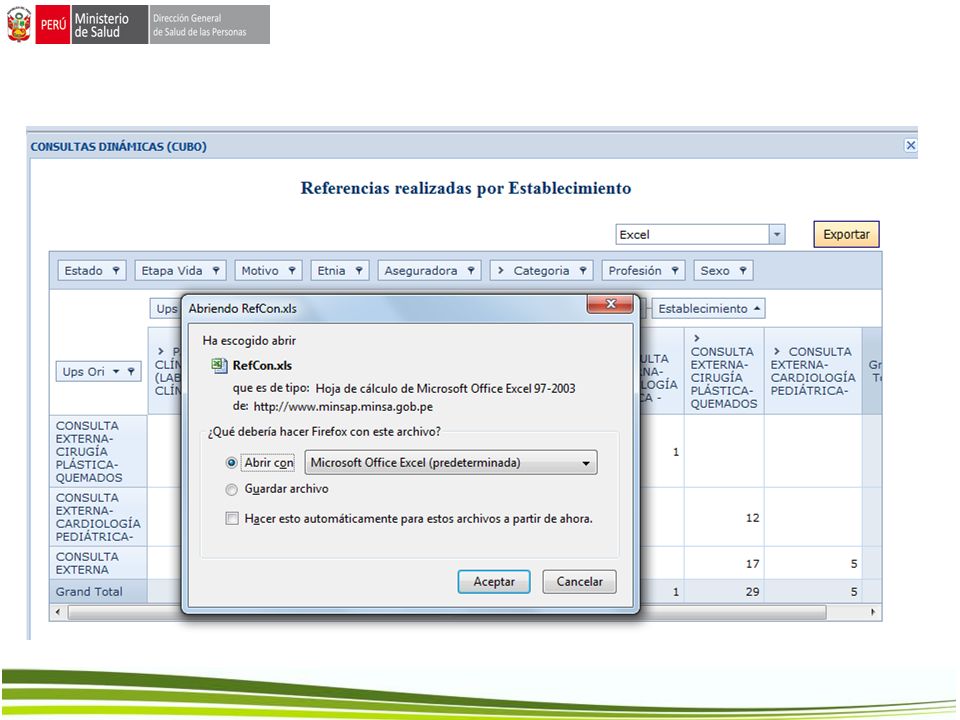Expand the Cardiología Pediátrica column header chevron
This screenshot has width=960, height=720.
(x=777, y=351)
